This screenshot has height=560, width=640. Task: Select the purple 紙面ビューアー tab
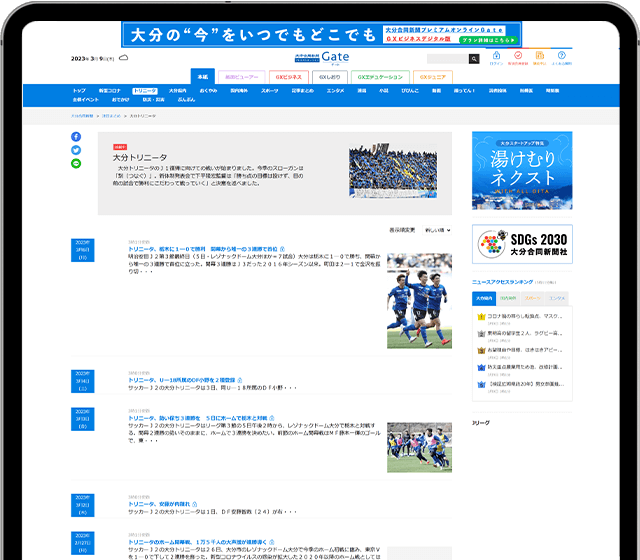[x=242, y=77]
